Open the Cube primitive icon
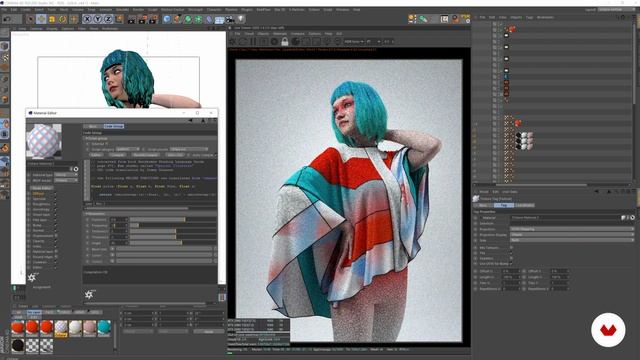640x360 pixels. click(167, 19)
